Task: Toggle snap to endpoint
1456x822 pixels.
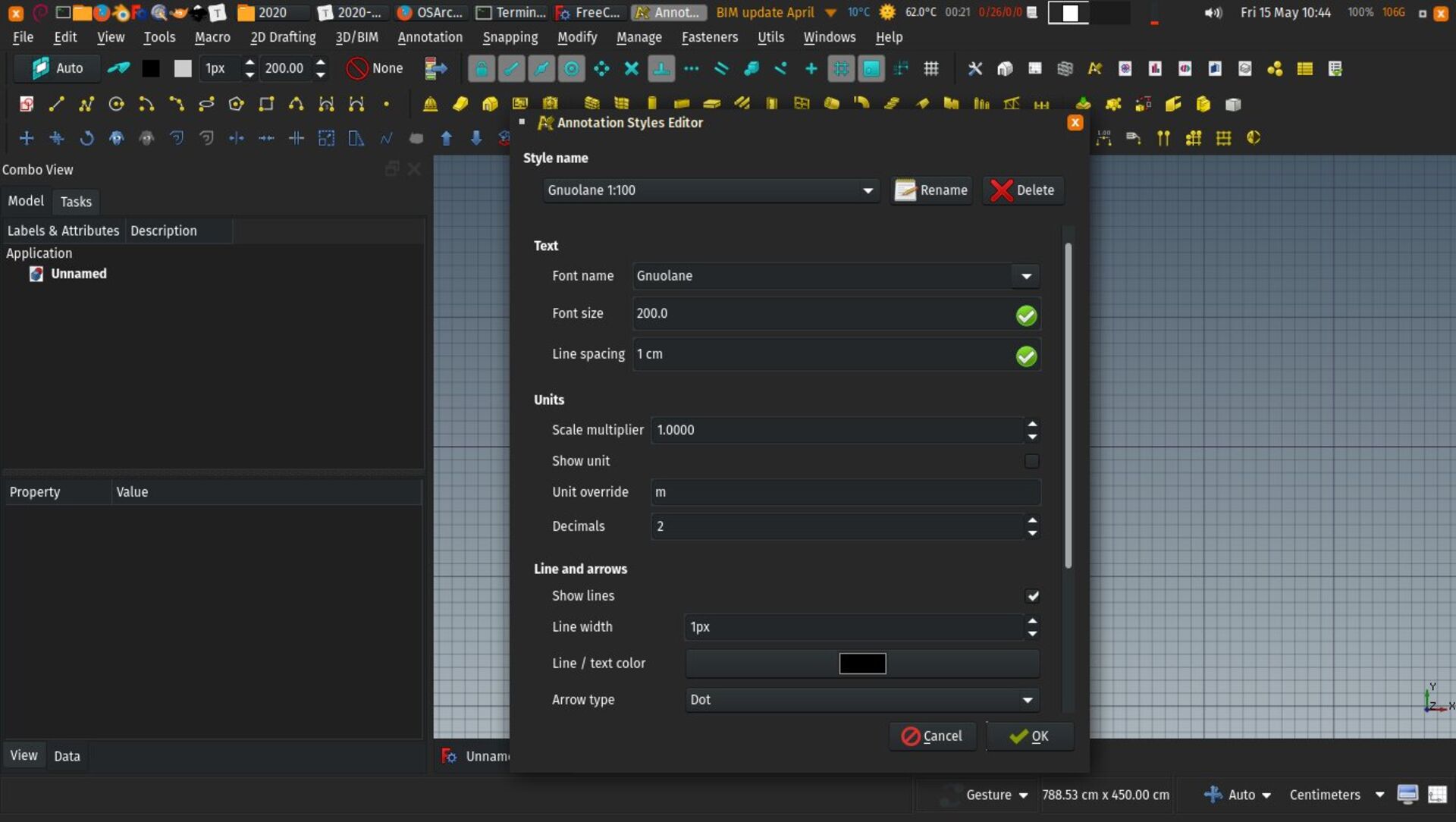Action: click(512, 69)
